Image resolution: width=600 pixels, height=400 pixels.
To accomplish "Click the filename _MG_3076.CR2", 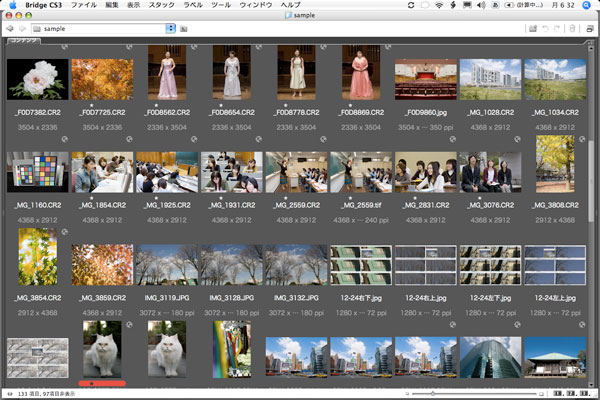I will (491, 205).
